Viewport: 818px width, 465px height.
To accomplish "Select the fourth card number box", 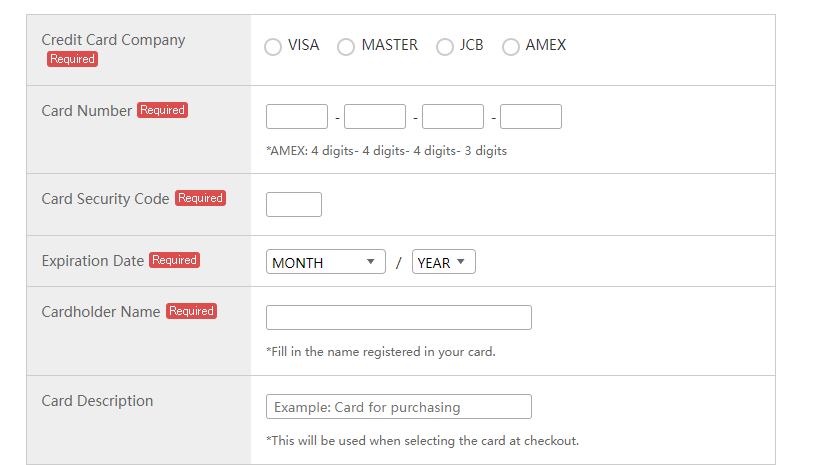I will point(531,117).
